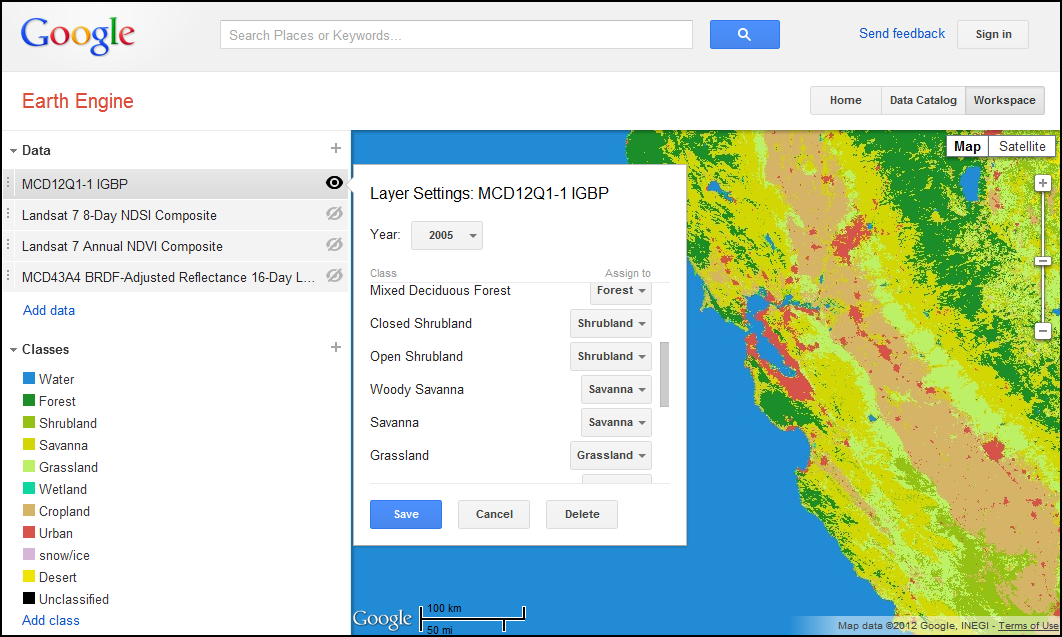Click the Add data link
The width and height of the screenshot is (1062, 637).
pos(49,311)
